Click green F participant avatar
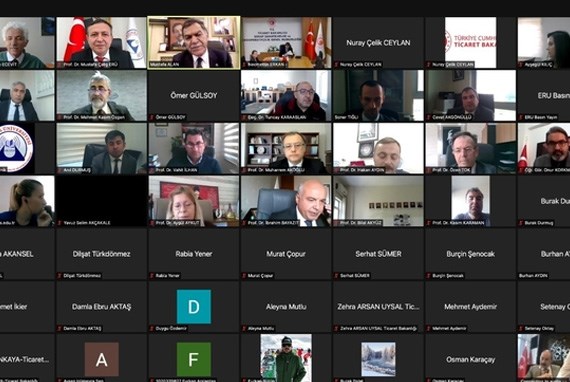Viewport: 570px width, 382px height. pos(194,359)
